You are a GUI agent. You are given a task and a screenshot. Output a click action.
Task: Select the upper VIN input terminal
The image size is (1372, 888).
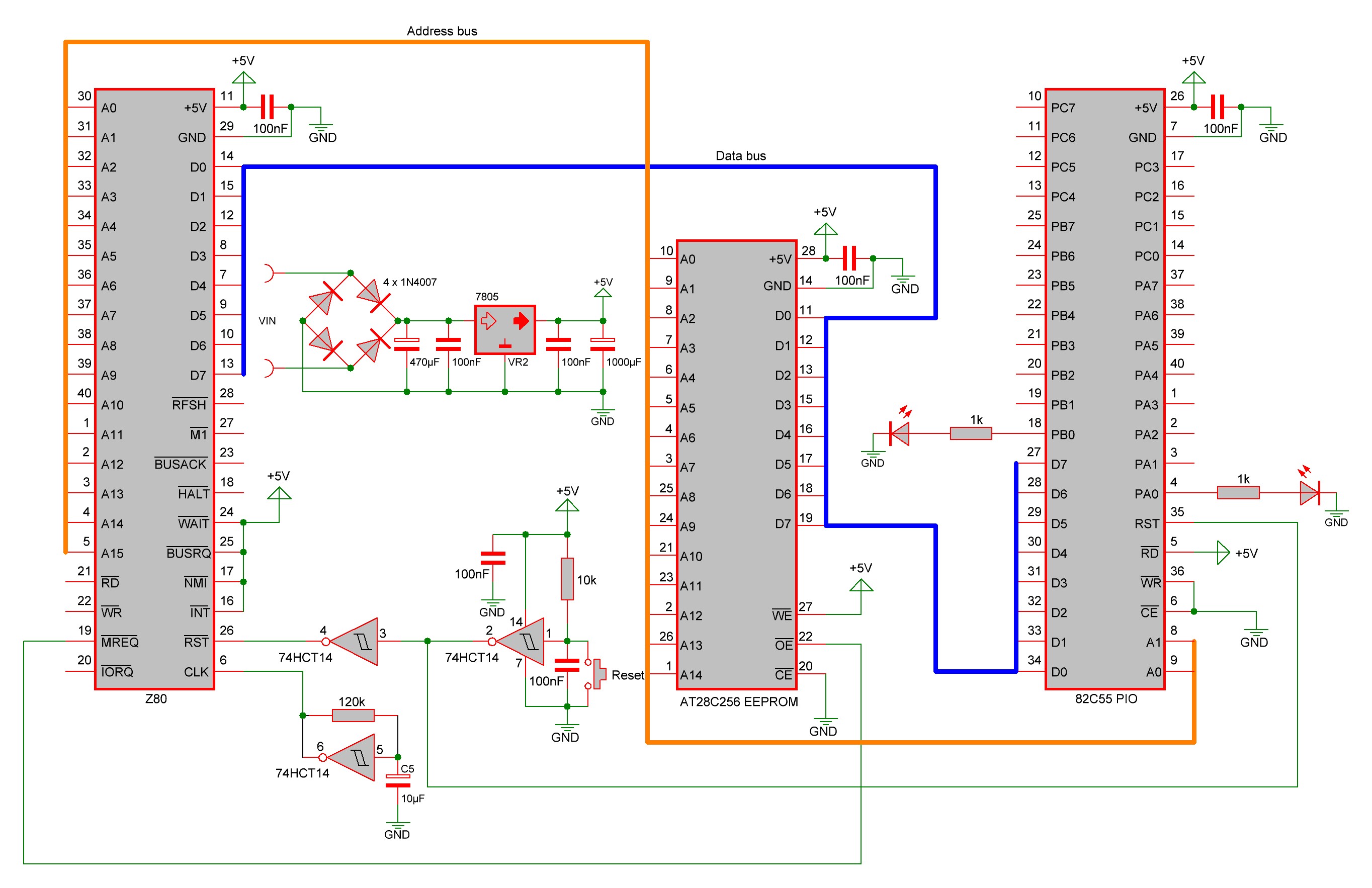click(269, 273)
